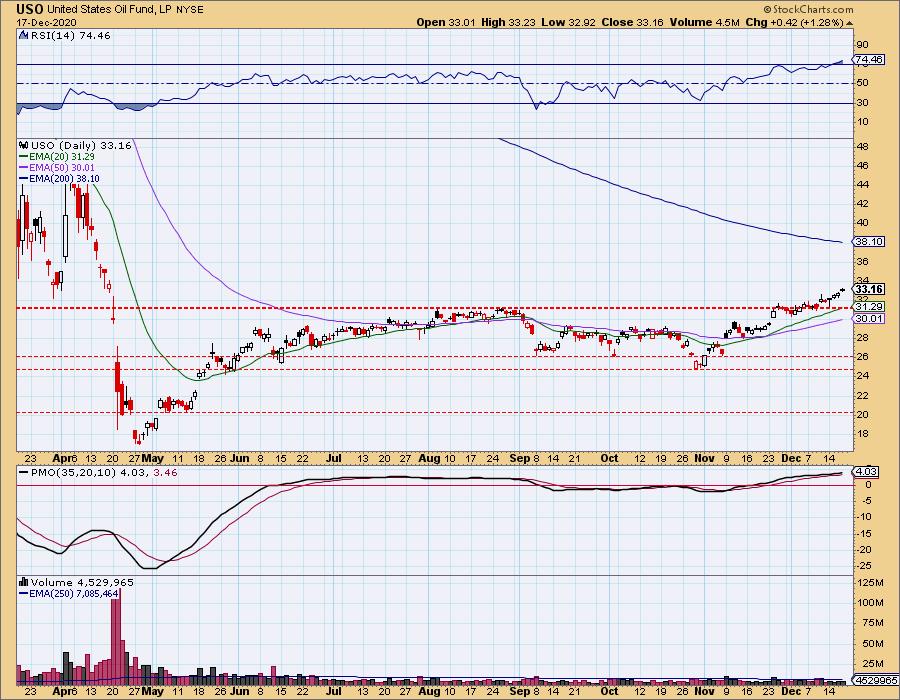This screenshot has height=700, width=900.
Task: Click the RSI indicator icon beside RSI(14)
Action: 24,35
